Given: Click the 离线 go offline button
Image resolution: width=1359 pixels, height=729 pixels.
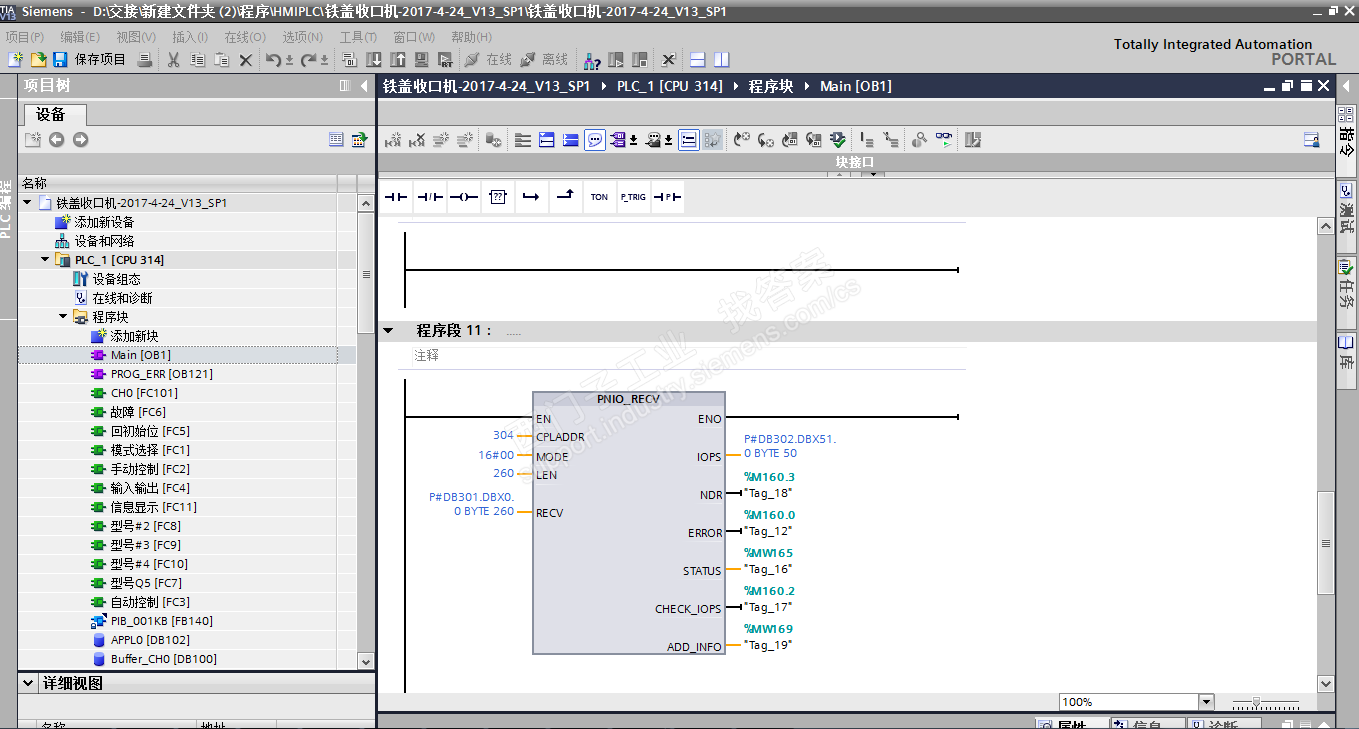Looking at the screenshot, I should point(545,60).
